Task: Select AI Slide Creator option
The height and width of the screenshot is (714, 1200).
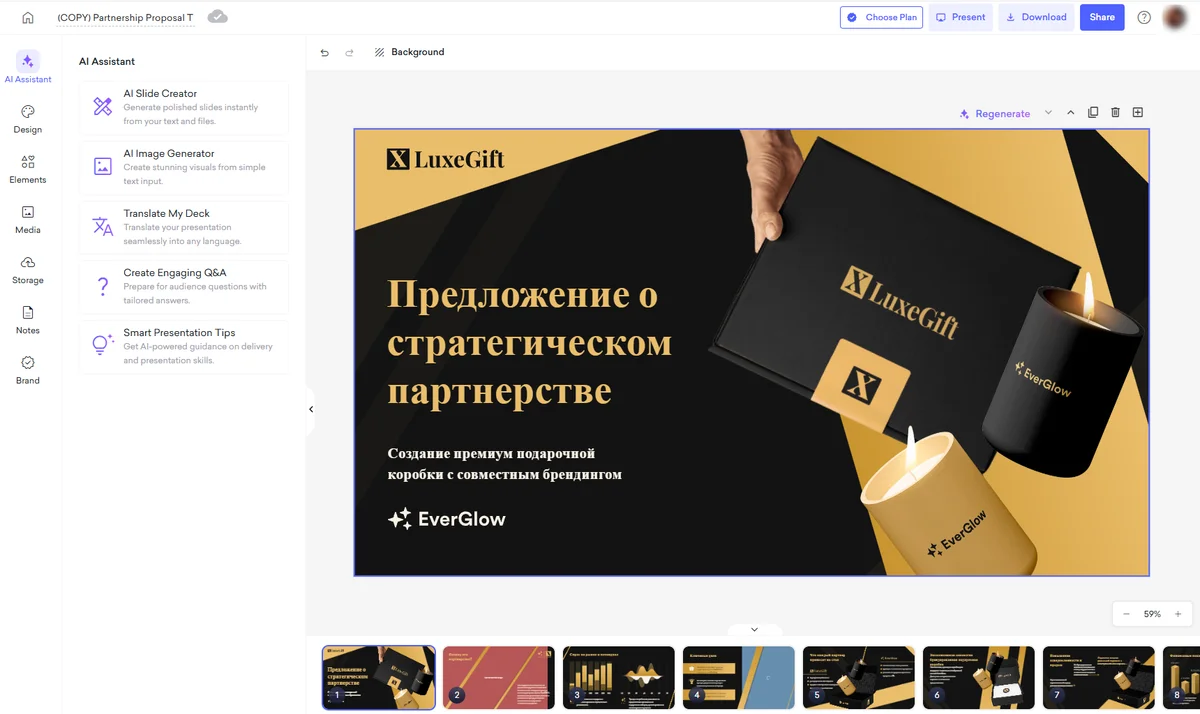Action: (184, 107)
